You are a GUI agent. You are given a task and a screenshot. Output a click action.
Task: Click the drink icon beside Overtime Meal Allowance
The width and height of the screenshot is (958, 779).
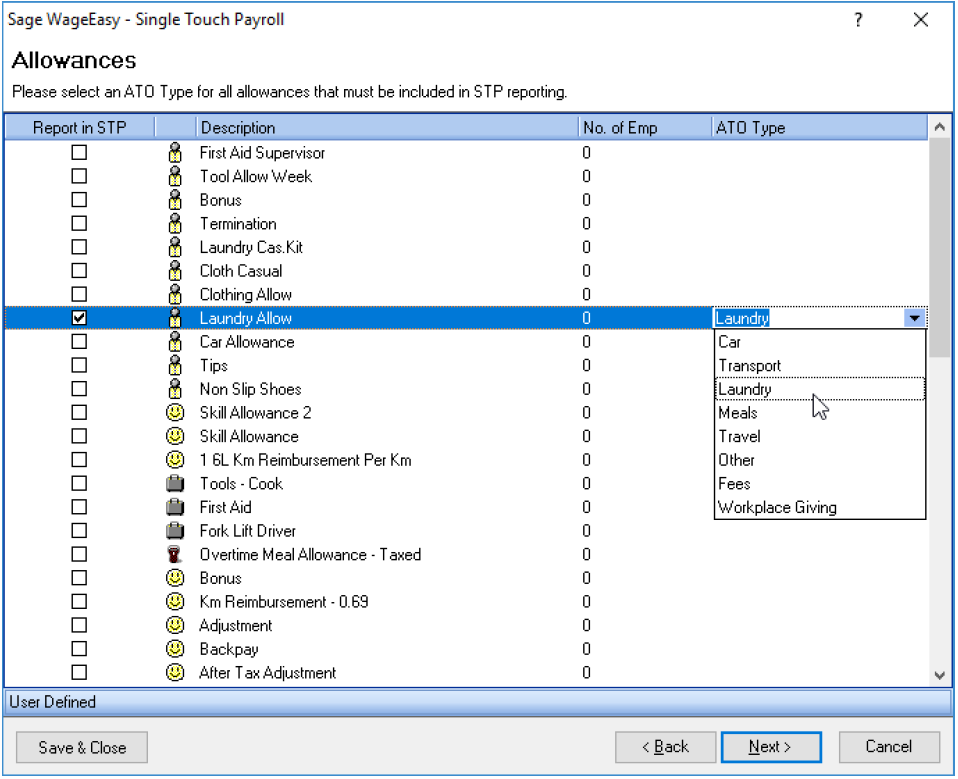click(x=175, y=554)
